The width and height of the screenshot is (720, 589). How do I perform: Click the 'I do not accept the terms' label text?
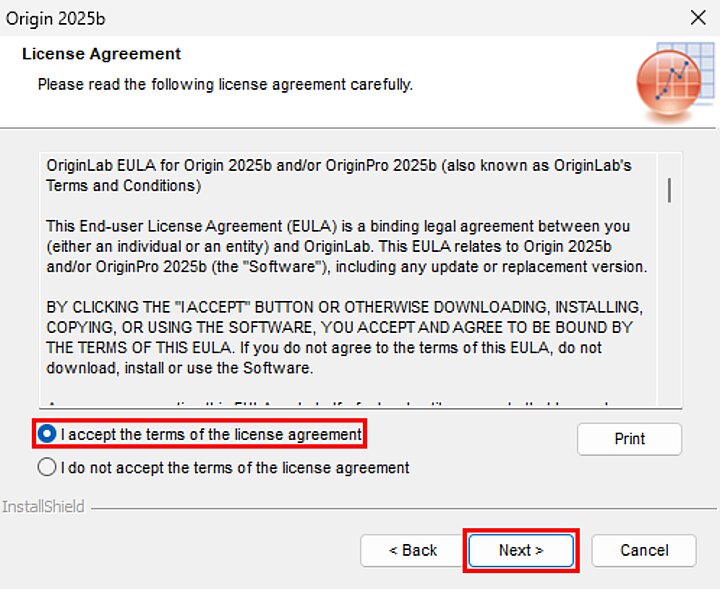[x=235, y=467]
